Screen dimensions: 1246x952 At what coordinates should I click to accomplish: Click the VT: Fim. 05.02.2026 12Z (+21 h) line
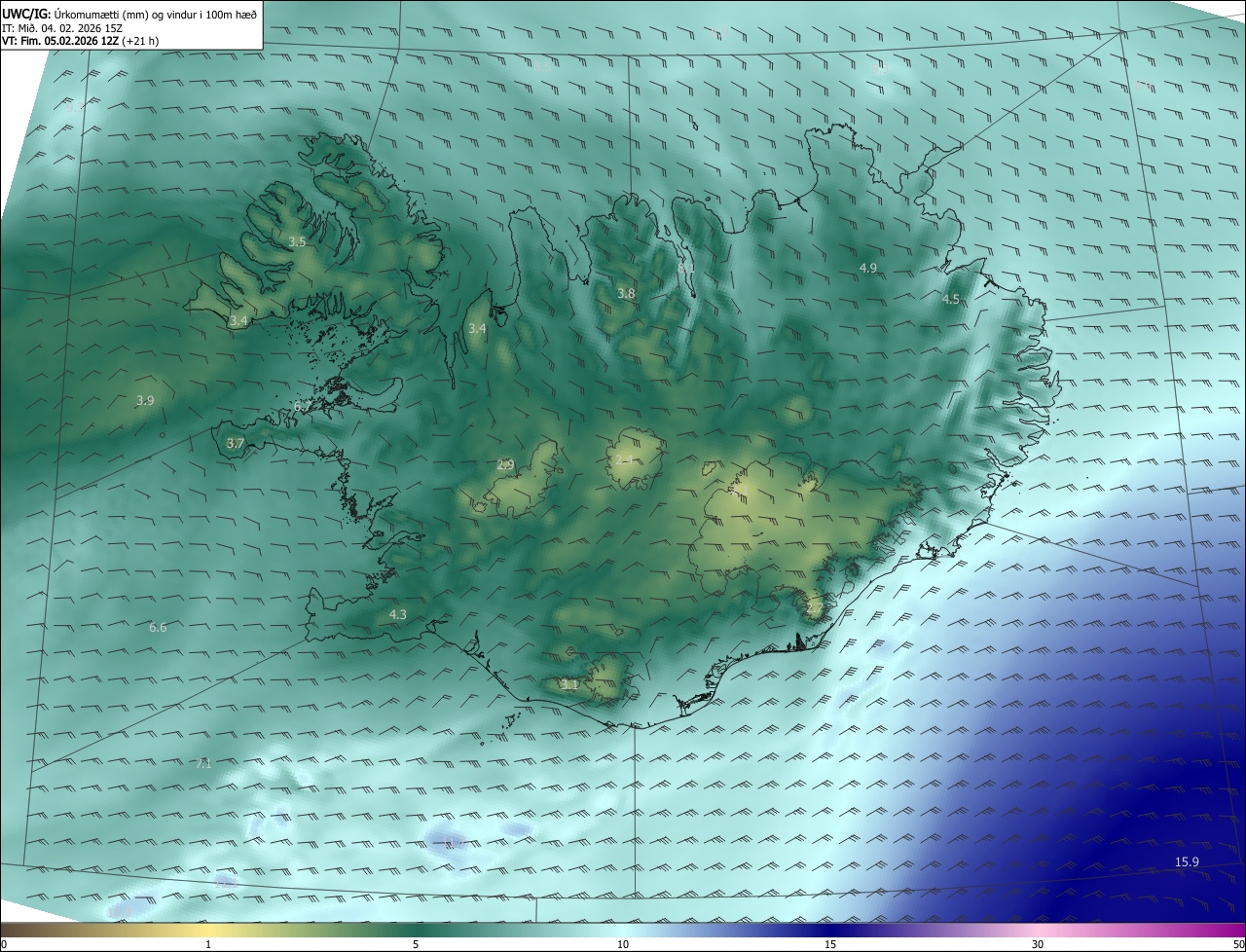pyautogui.click(x=83, y=41)
